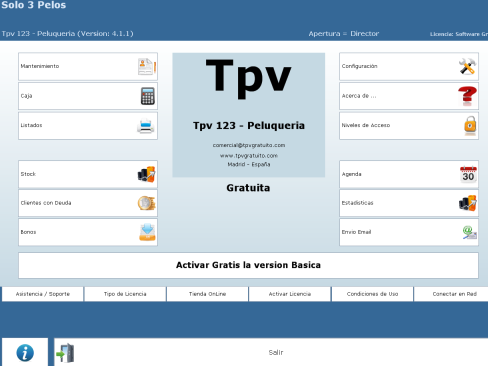Click the Mantenimiento document icon
Image resolution: width=488 pixels, height=366 pixels.
click(x=147, y=66)
